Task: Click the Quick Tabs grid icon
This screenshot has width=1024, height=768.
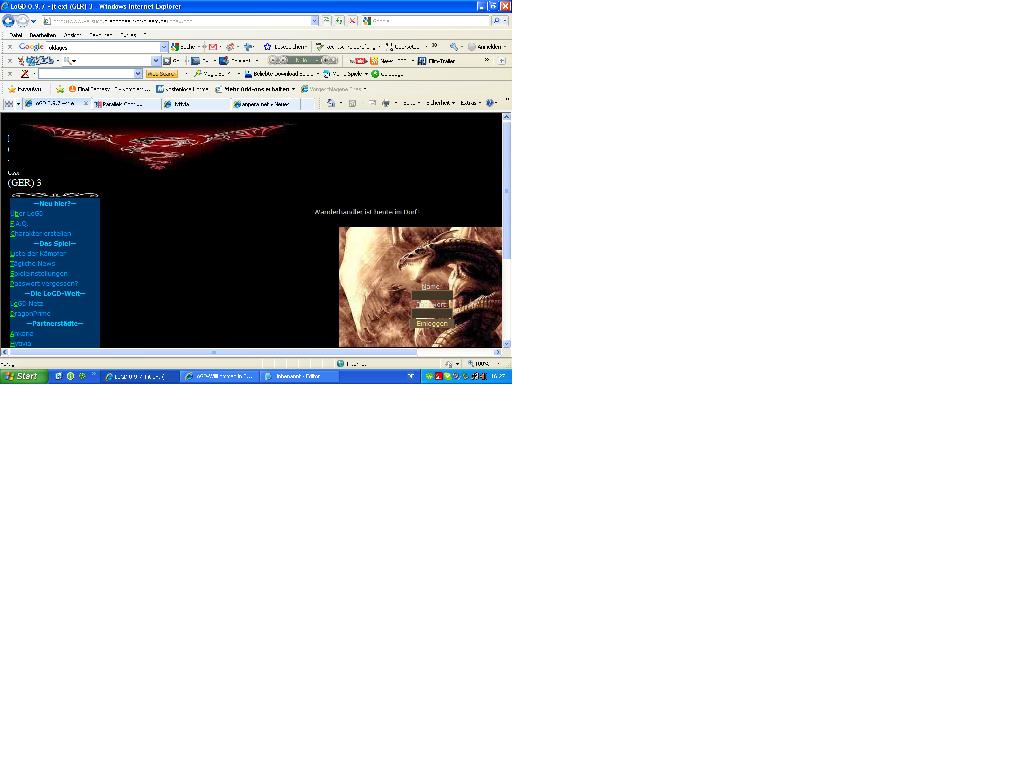Action: (x=8, y=104)
